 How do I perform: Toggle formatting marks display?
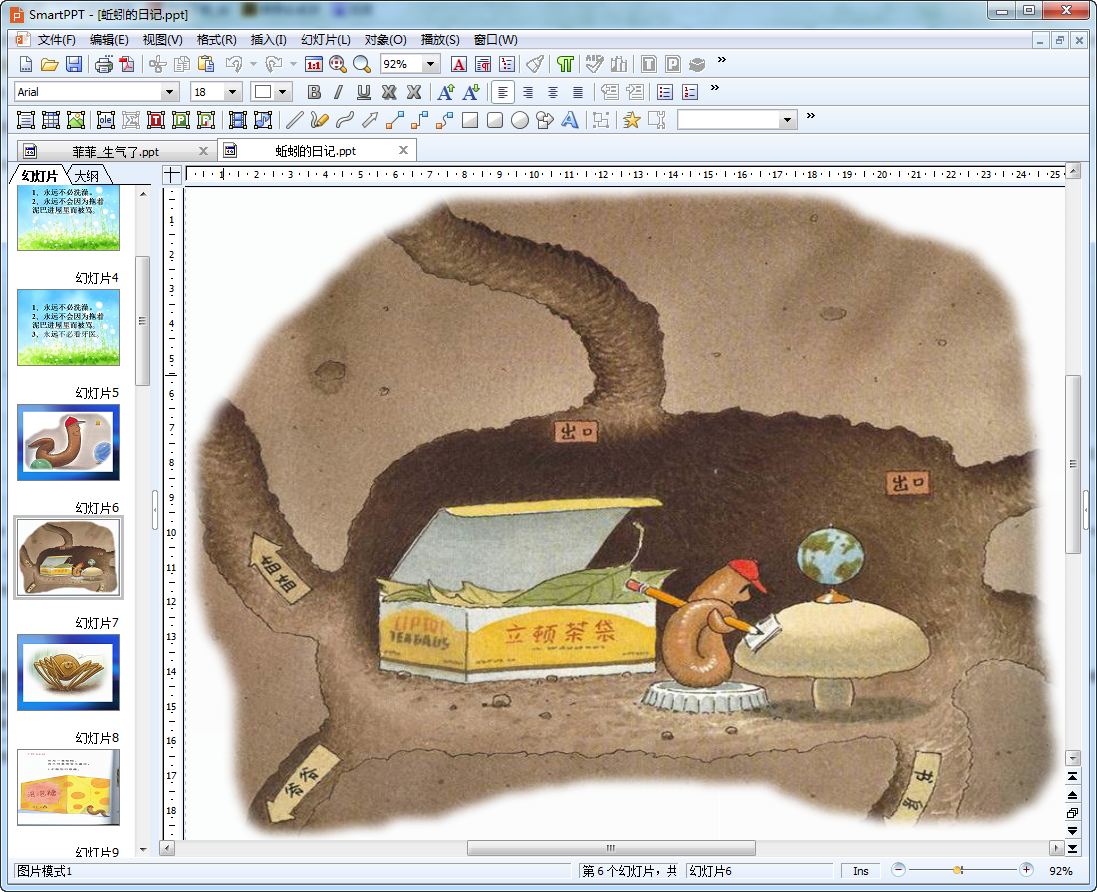coord(566,64)
